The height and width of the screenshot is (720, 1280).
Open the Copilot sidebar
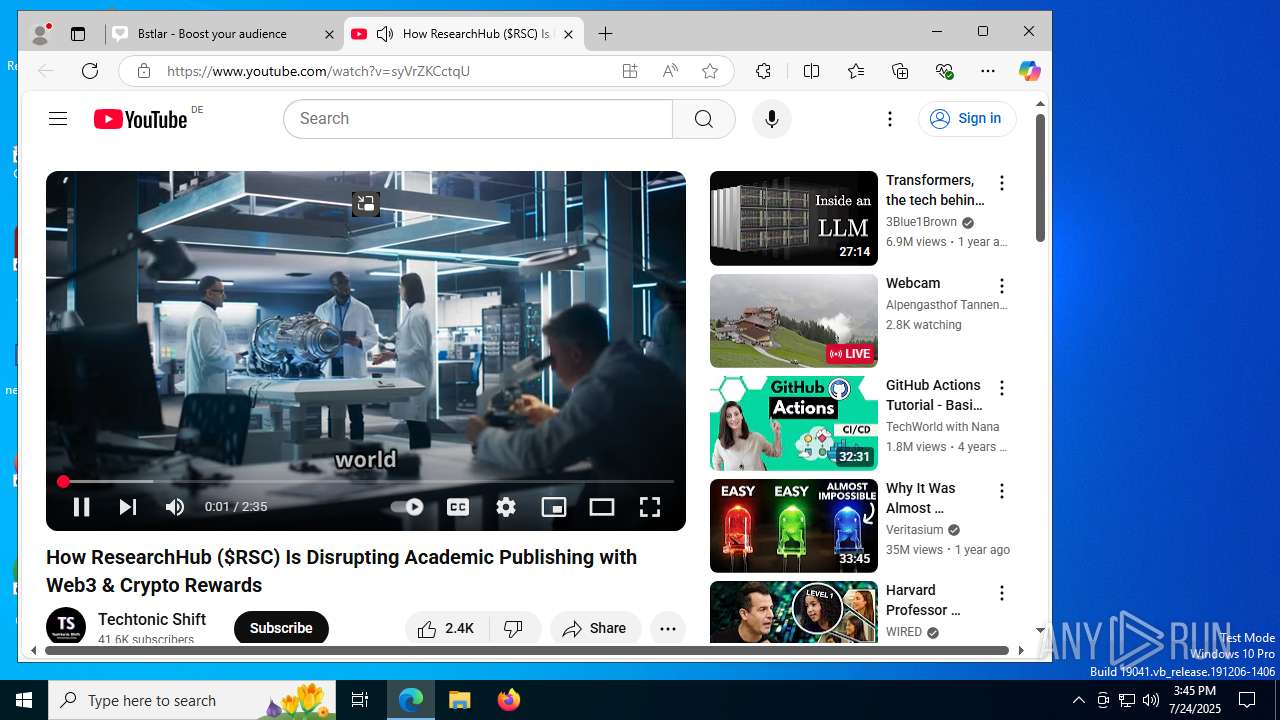[x=1029, y=71]
